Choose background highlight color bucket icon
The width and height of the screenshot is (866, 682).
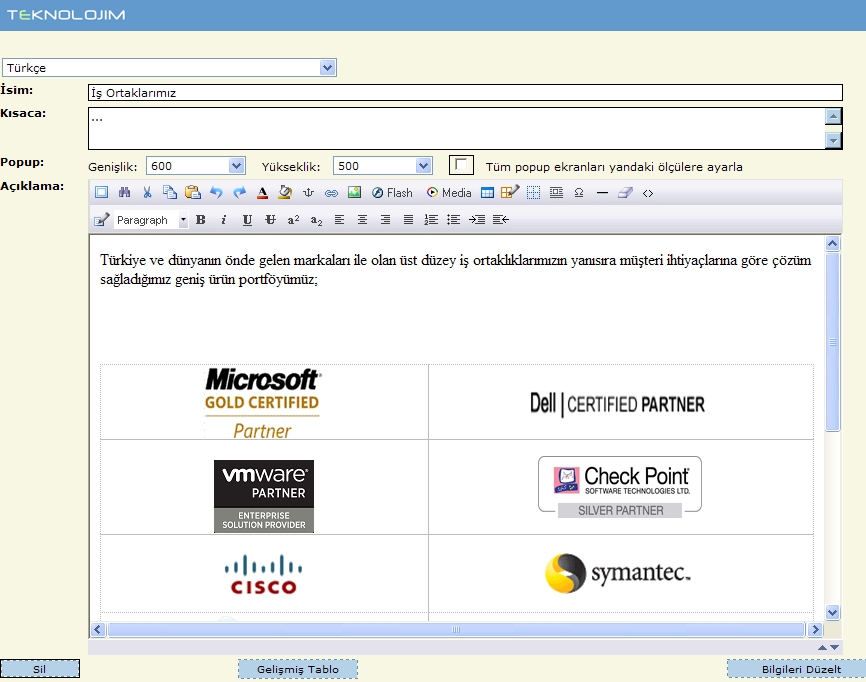(x=285, y=193)
